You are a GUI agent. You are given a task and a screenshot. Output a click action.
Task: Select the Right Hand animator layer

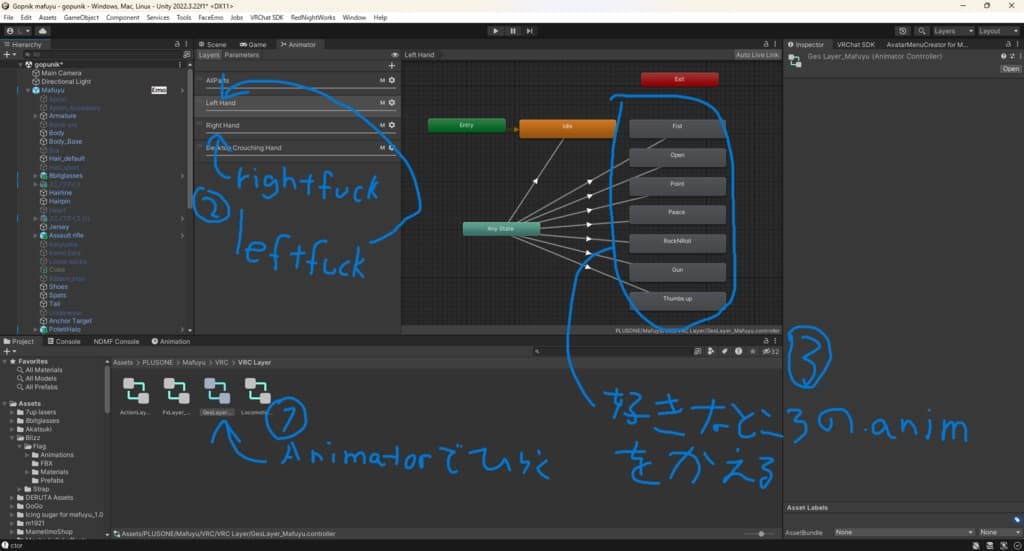click(298, 125)
